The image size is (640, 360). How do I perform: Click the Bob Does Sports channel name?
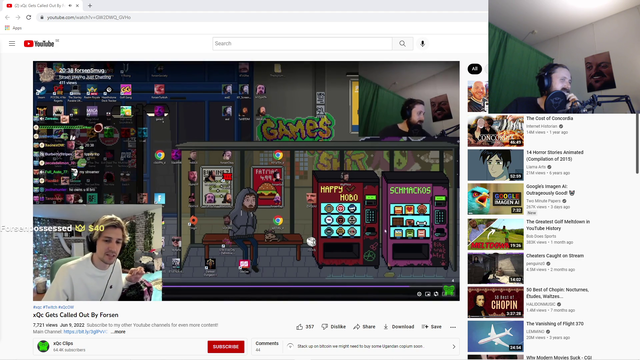pos(541,236)
